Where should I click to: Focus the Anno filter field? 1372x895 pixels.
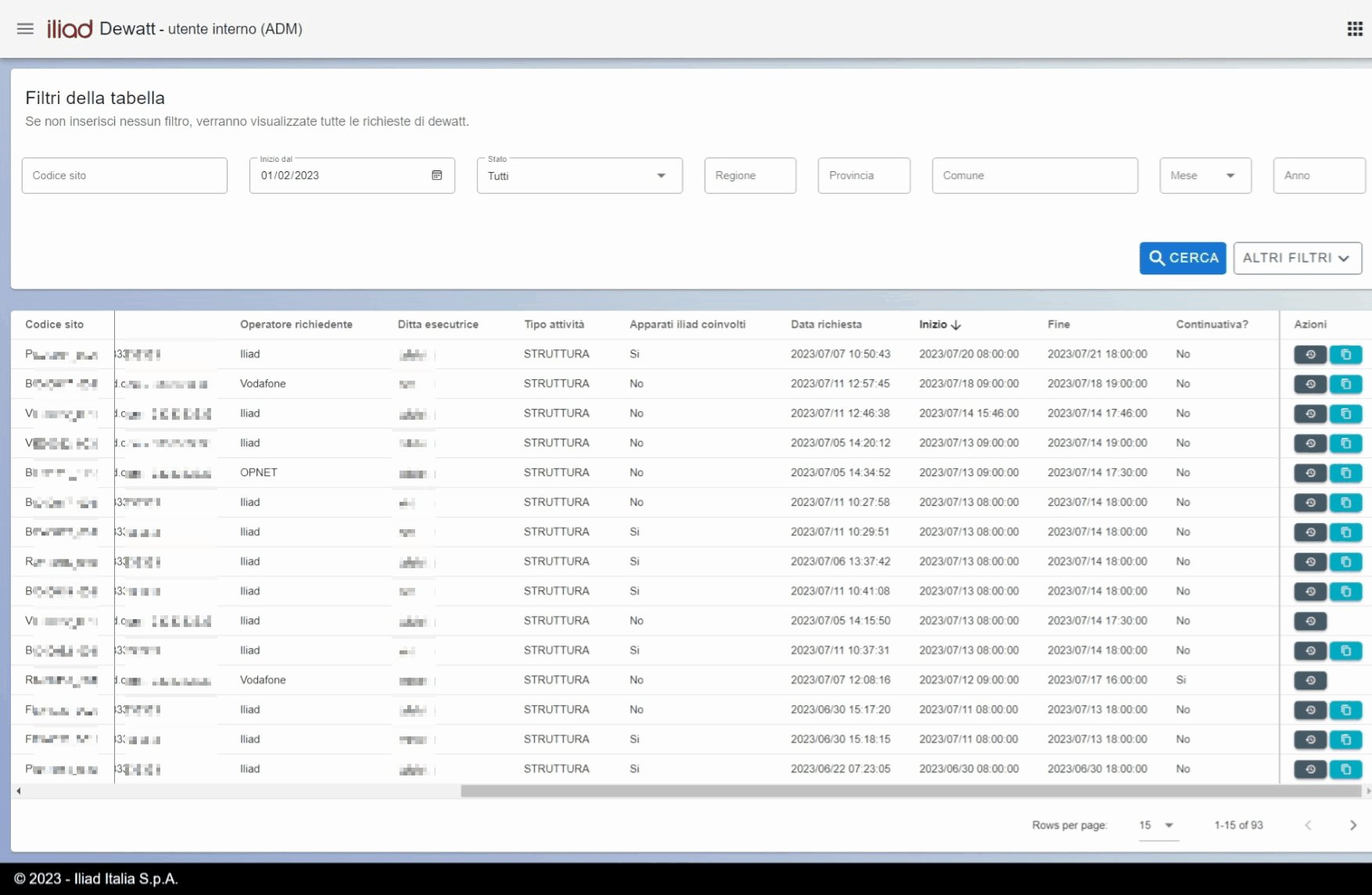click(1319, 176)
